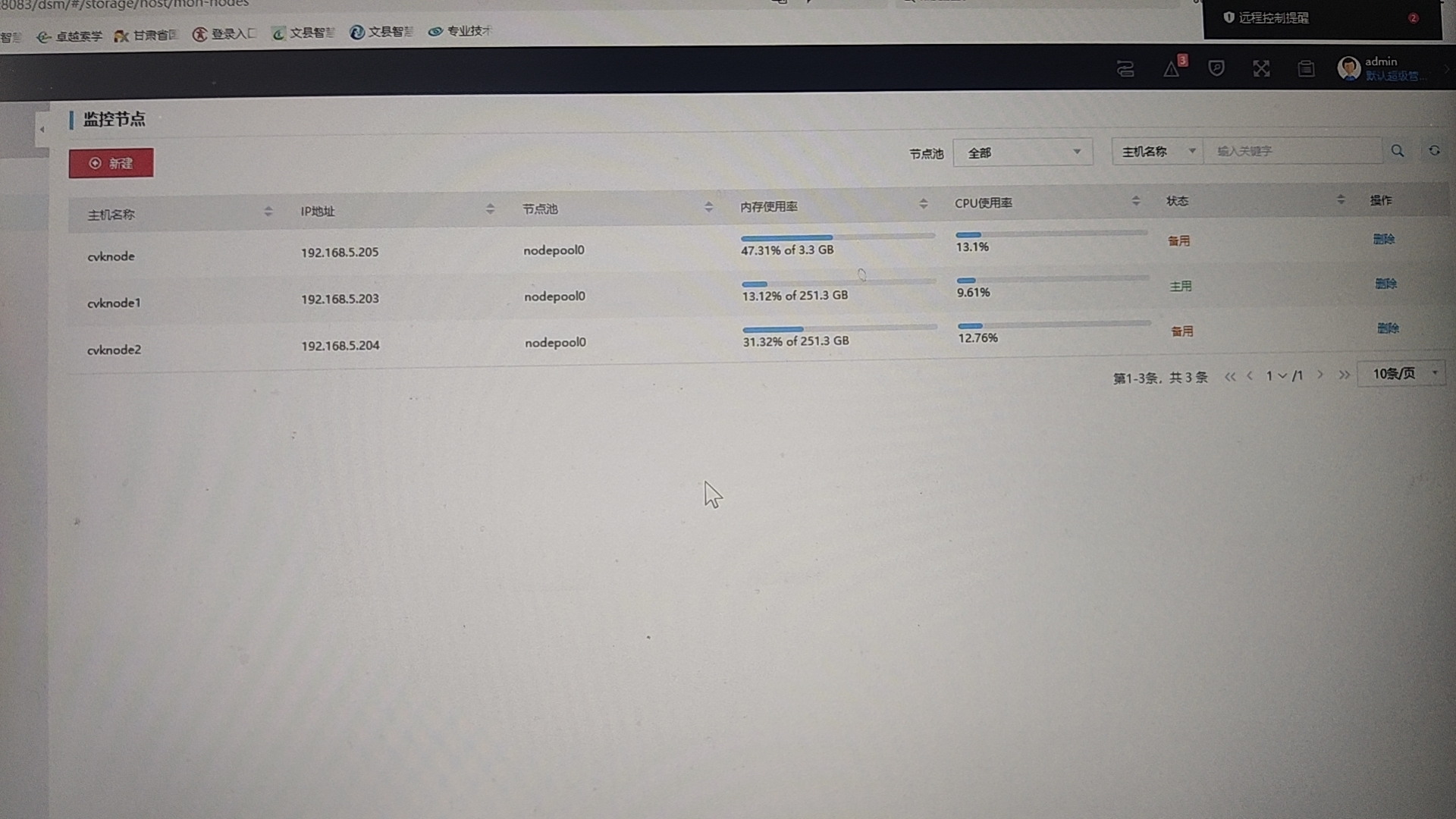The image size is (1456, 819).
Task: Sort by 主机名称 column arrows
Action: point(268,212)
